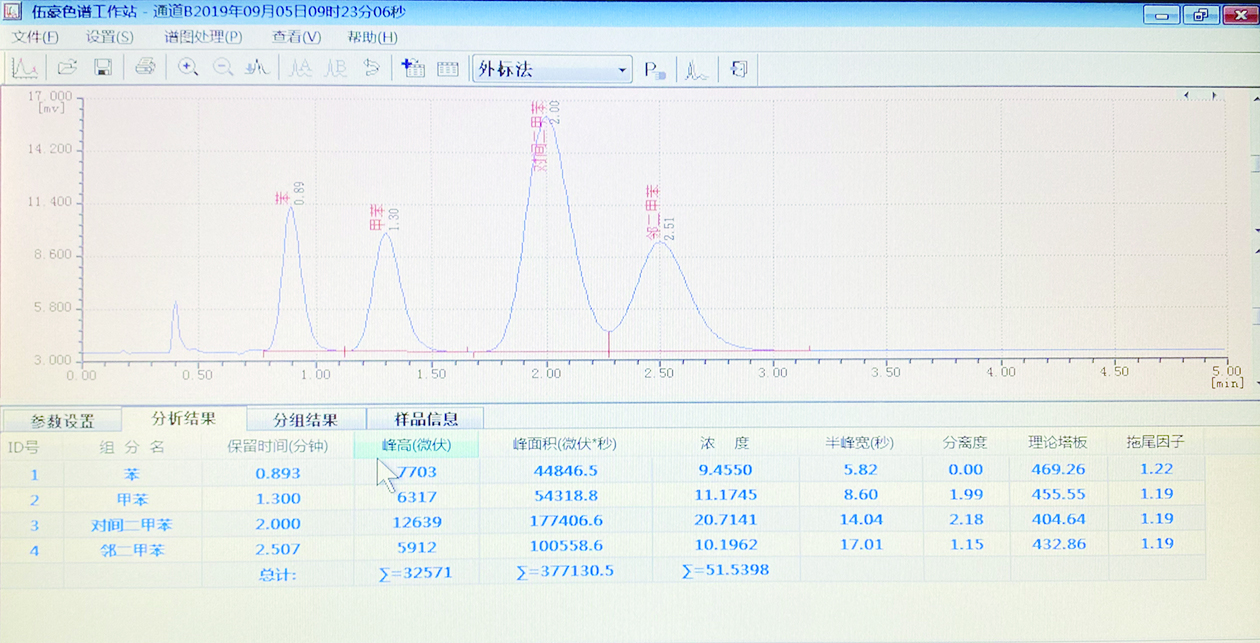Image resolution: width=1260 pixels, height=643 pixels.
Task: Zoom out with the magnifier minus icon
Action: pos(223,69)
